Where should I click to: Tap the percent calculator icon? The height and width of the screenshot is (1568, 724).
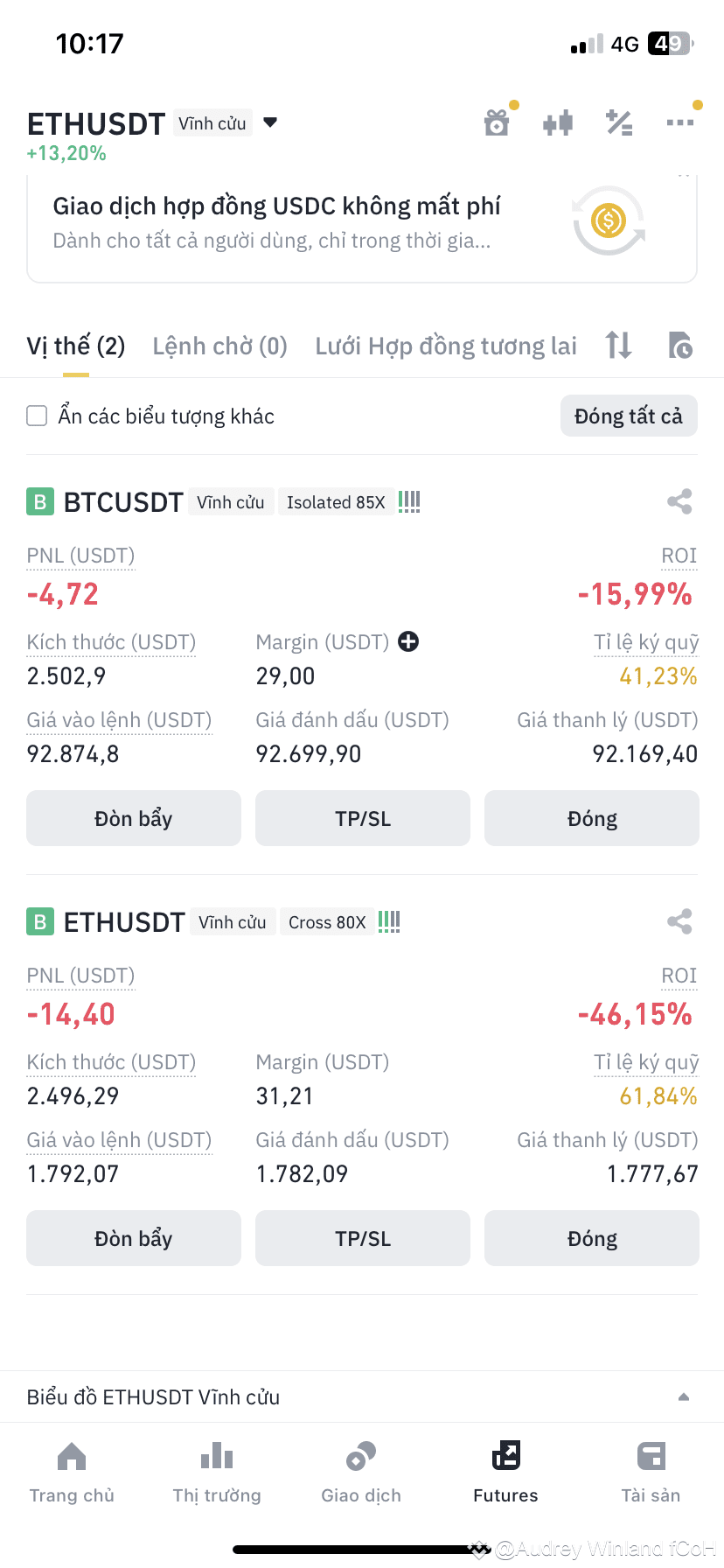click(619, 123)
